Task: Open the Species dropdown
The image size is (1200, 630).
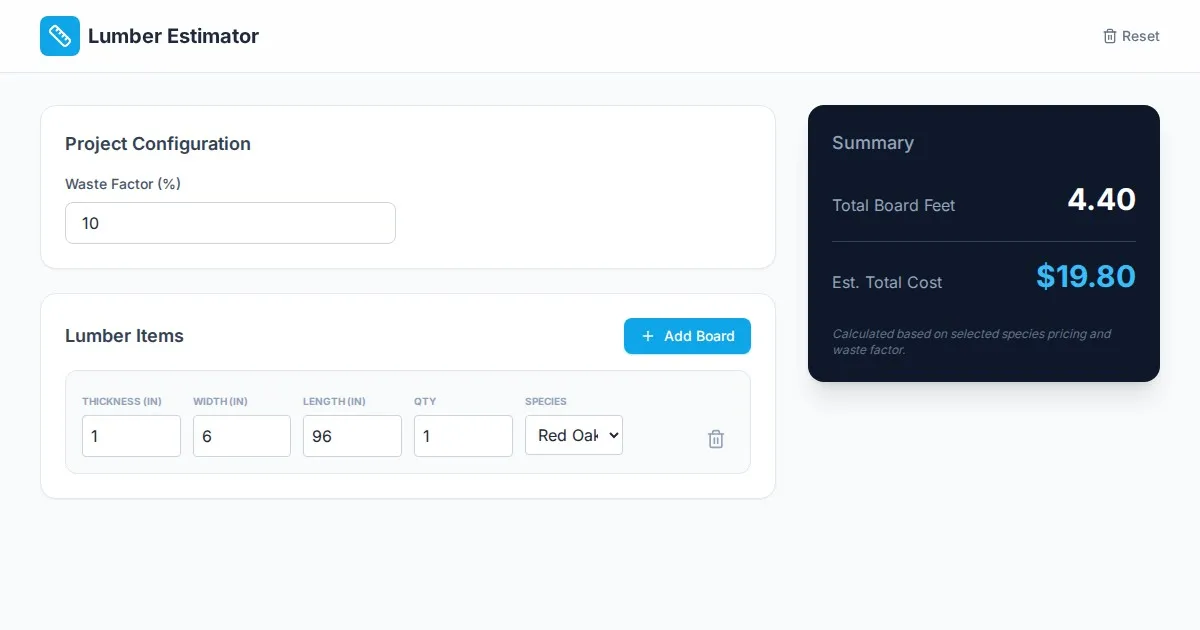Action: 574,435
